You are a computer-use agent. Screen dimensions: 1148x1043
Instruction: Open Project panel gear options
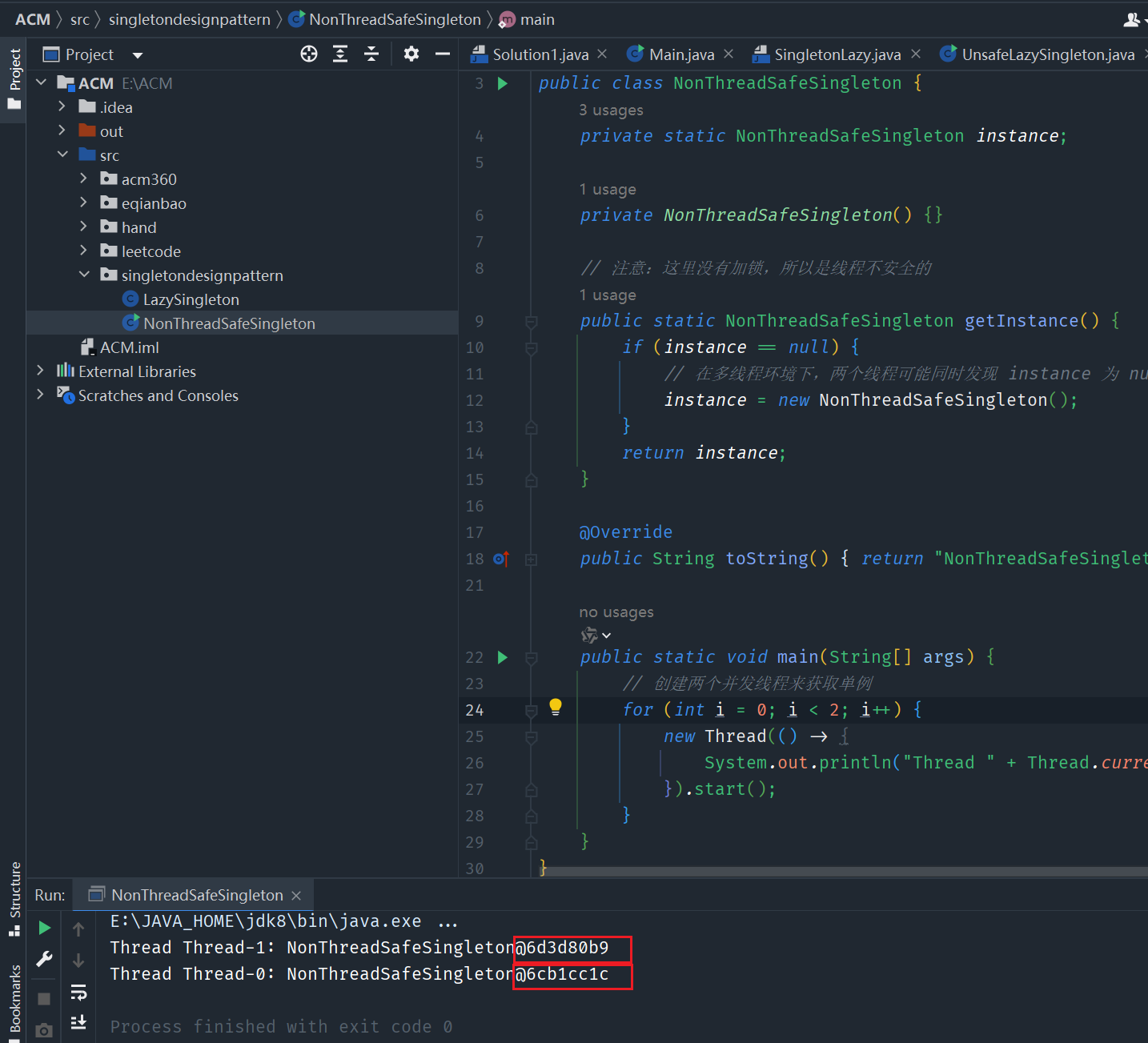pyautogui.click(x=411, y=54)
